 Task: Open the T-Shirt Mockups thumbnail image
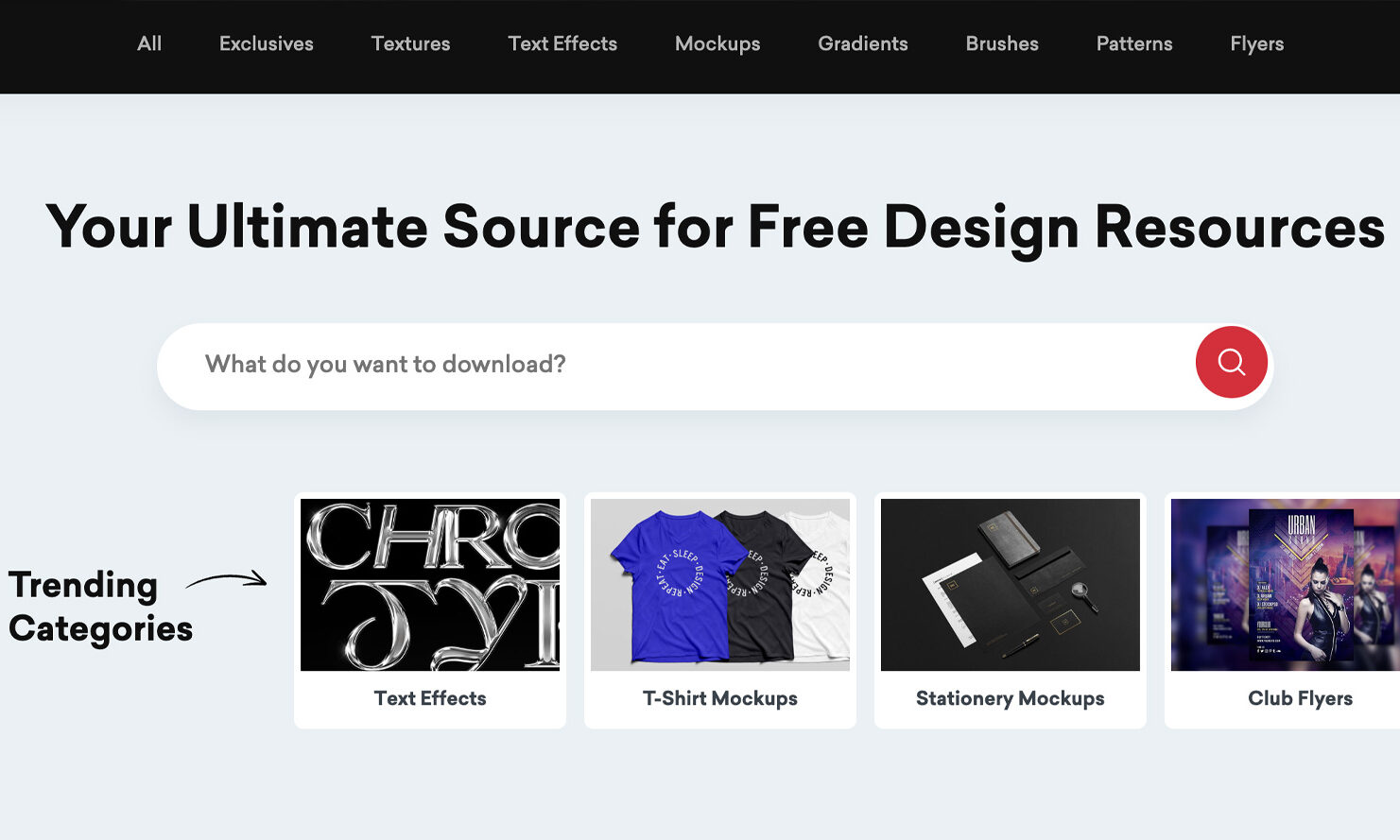click(720, 585)
